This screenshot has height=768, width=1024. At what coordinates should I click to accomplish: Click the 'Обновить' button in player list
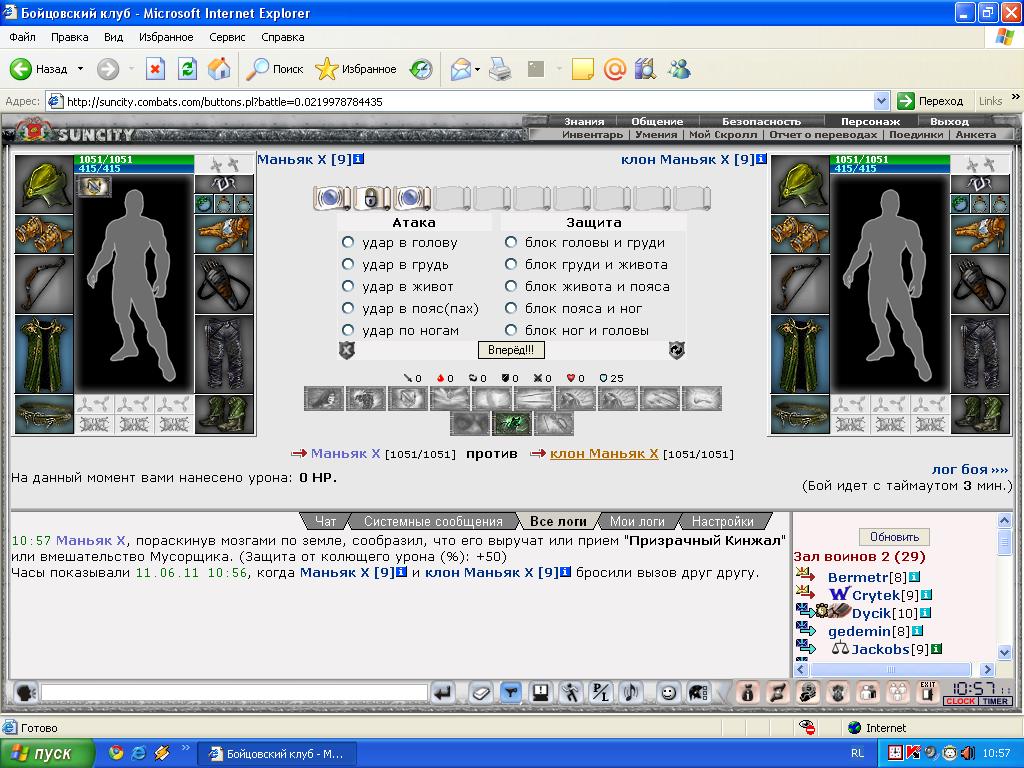tap(894, 537)
